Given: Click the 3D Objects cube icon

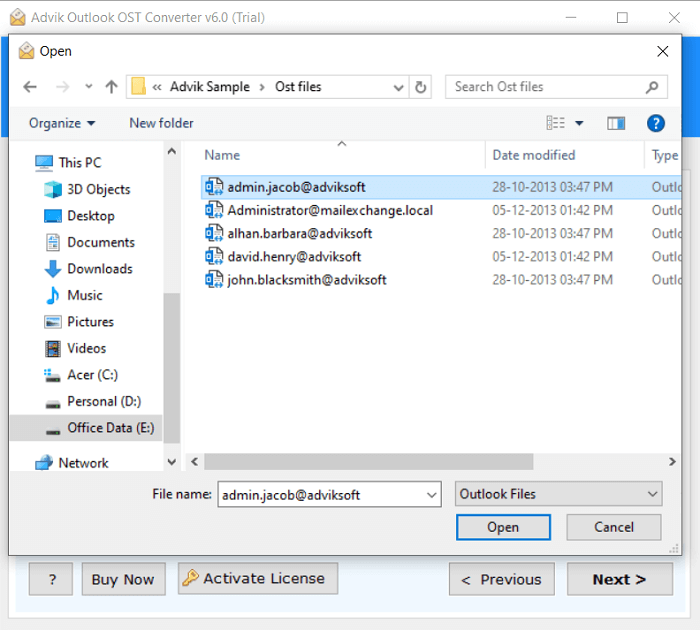Looking at the screenshot, I should [x=53, y=189].
